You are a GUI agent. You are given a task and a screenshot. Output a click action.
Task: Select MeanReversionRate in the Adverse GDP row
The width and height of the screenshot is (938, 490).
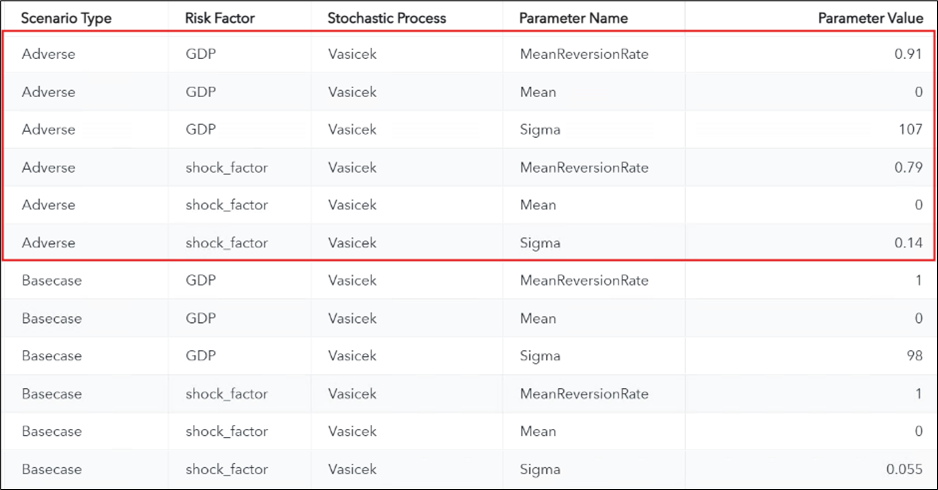584,54
